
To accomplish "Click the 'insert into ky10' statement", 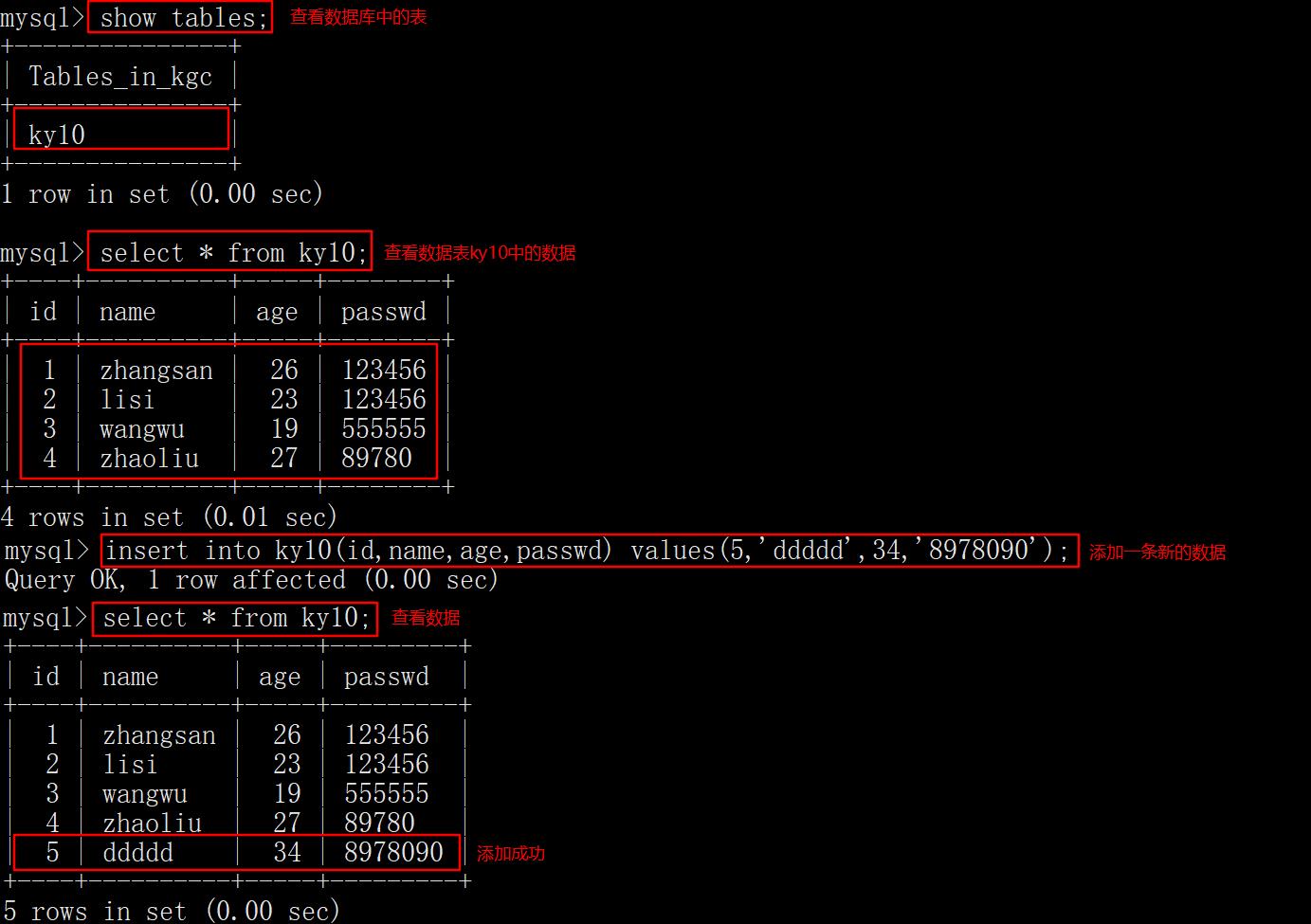I will click(x=588, y=550).
